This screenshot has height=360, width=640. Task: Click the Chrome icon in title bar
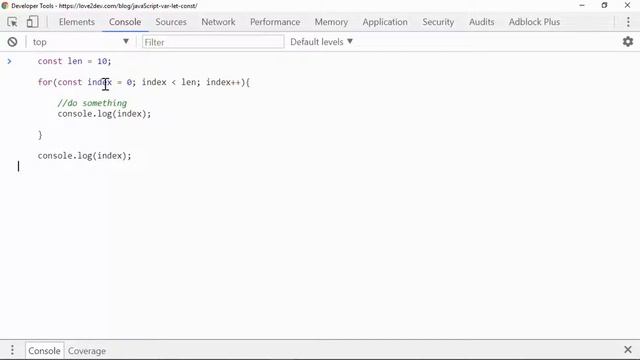(x=5, y=6)
